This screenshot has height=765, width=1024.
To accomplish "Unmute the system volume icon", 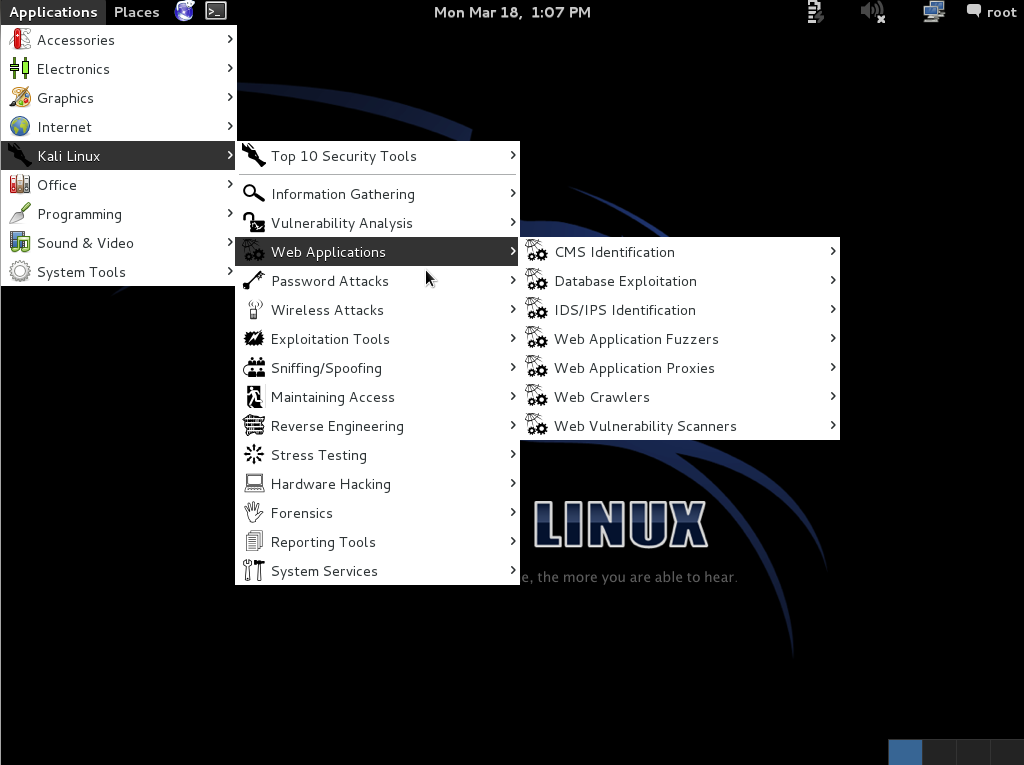I will 872,12.
